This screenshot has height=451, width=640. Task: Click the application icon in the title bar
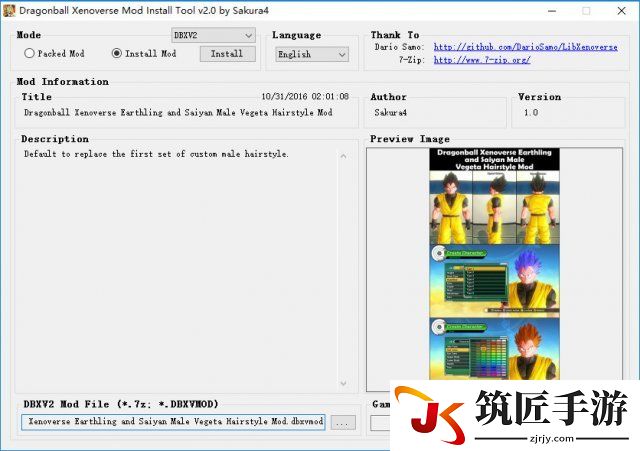click(9, 10)
